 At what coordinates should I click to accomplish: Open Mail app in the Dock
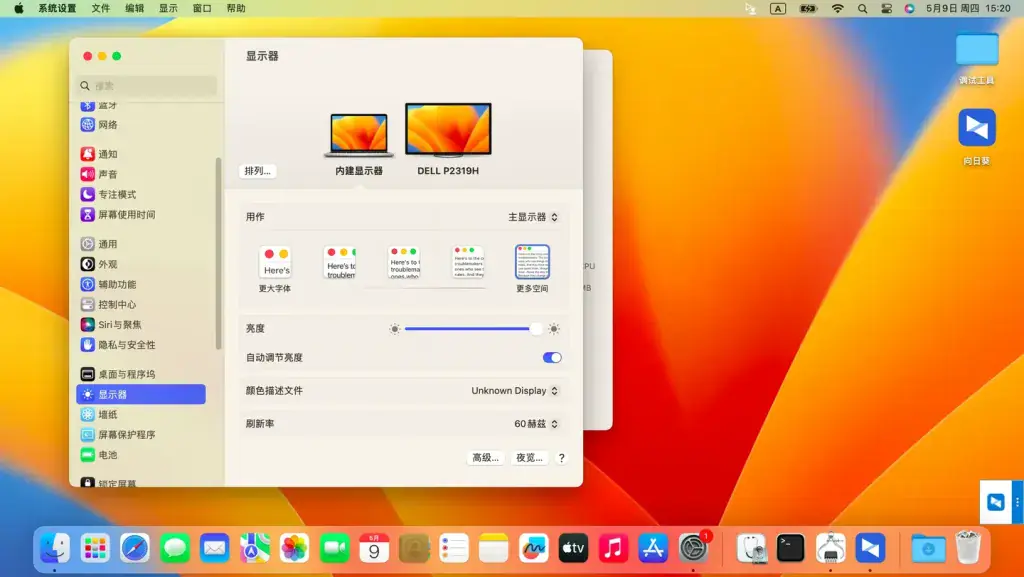pos(214,548)
